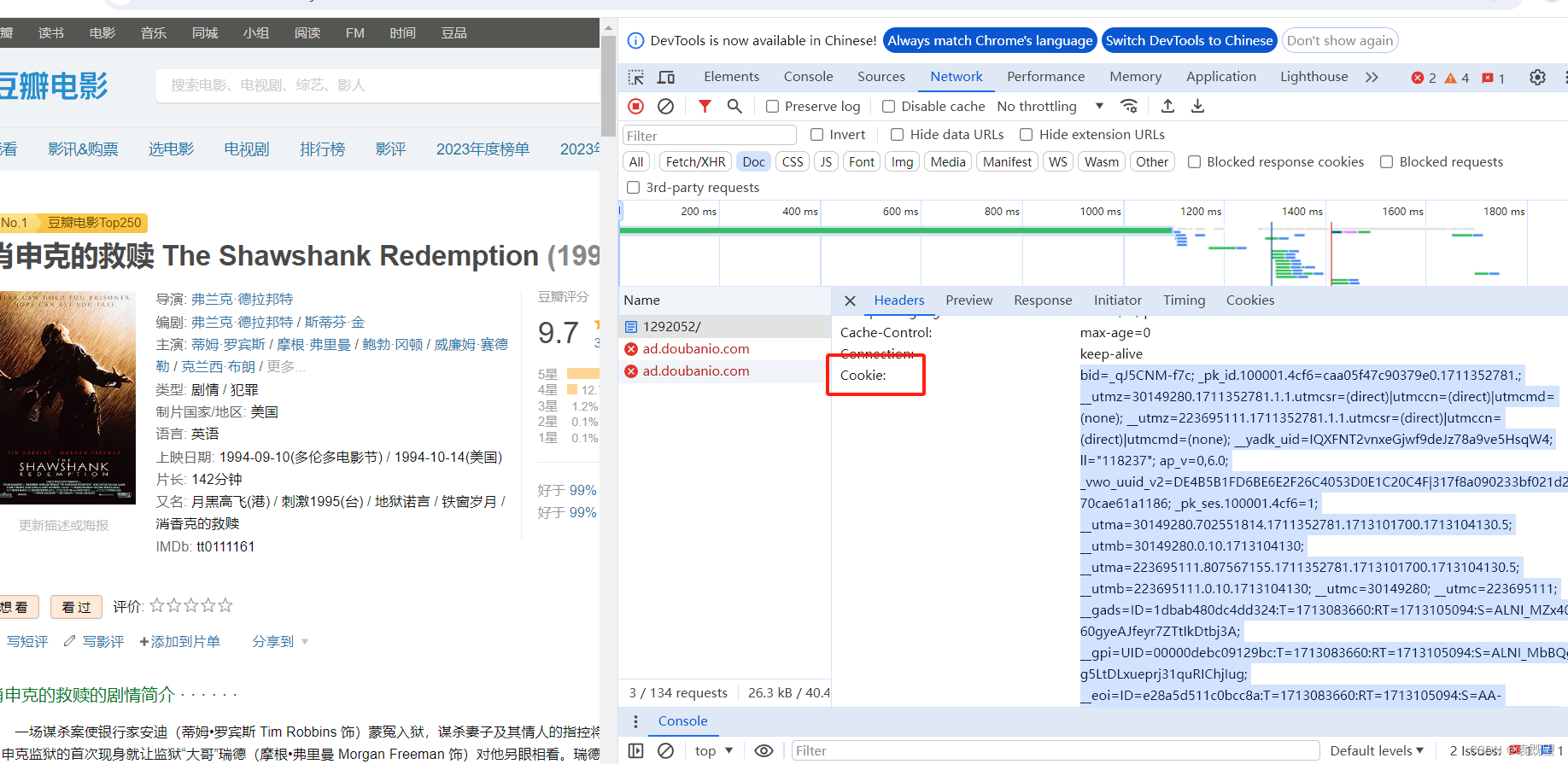This screenshot has height=764, width=1568.
Task: Create live expression eye icon
Action: tap(764, 750)
